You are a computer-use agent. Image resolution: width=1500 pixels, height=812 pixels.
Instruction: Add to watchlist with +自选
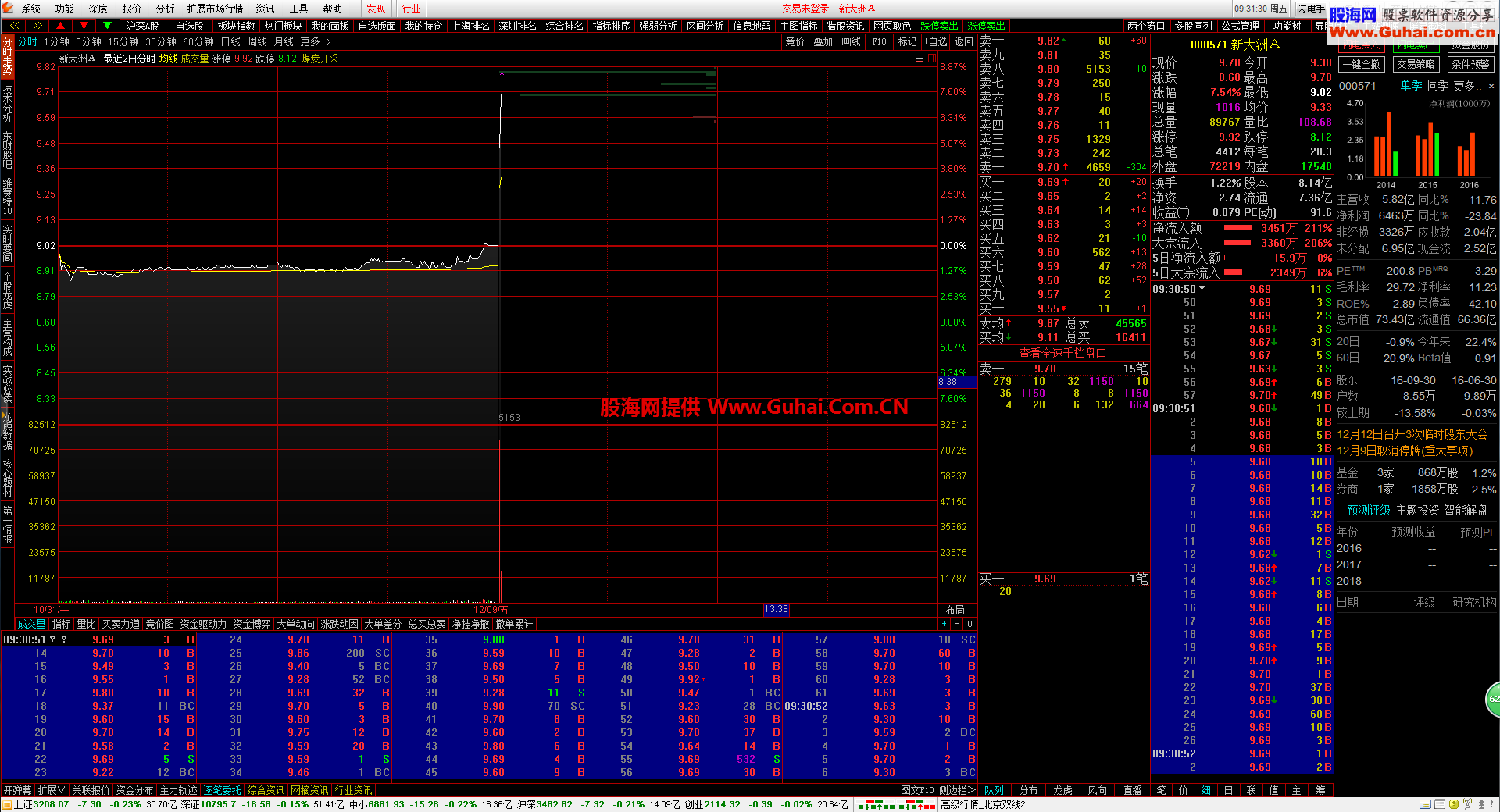pyautogui.click(x=935, y=41)
